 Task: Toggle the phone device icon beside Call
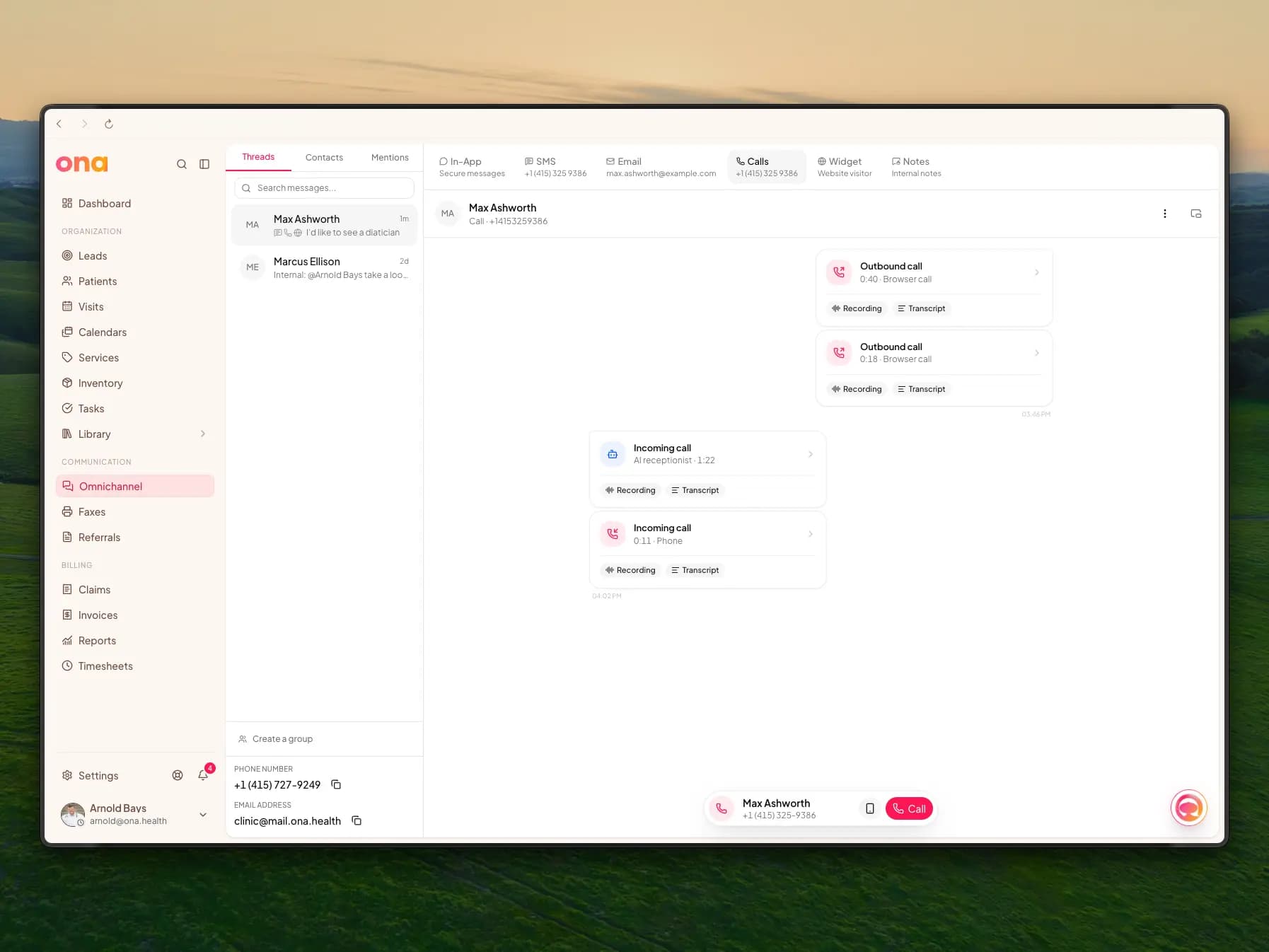[x=870, y=808]
